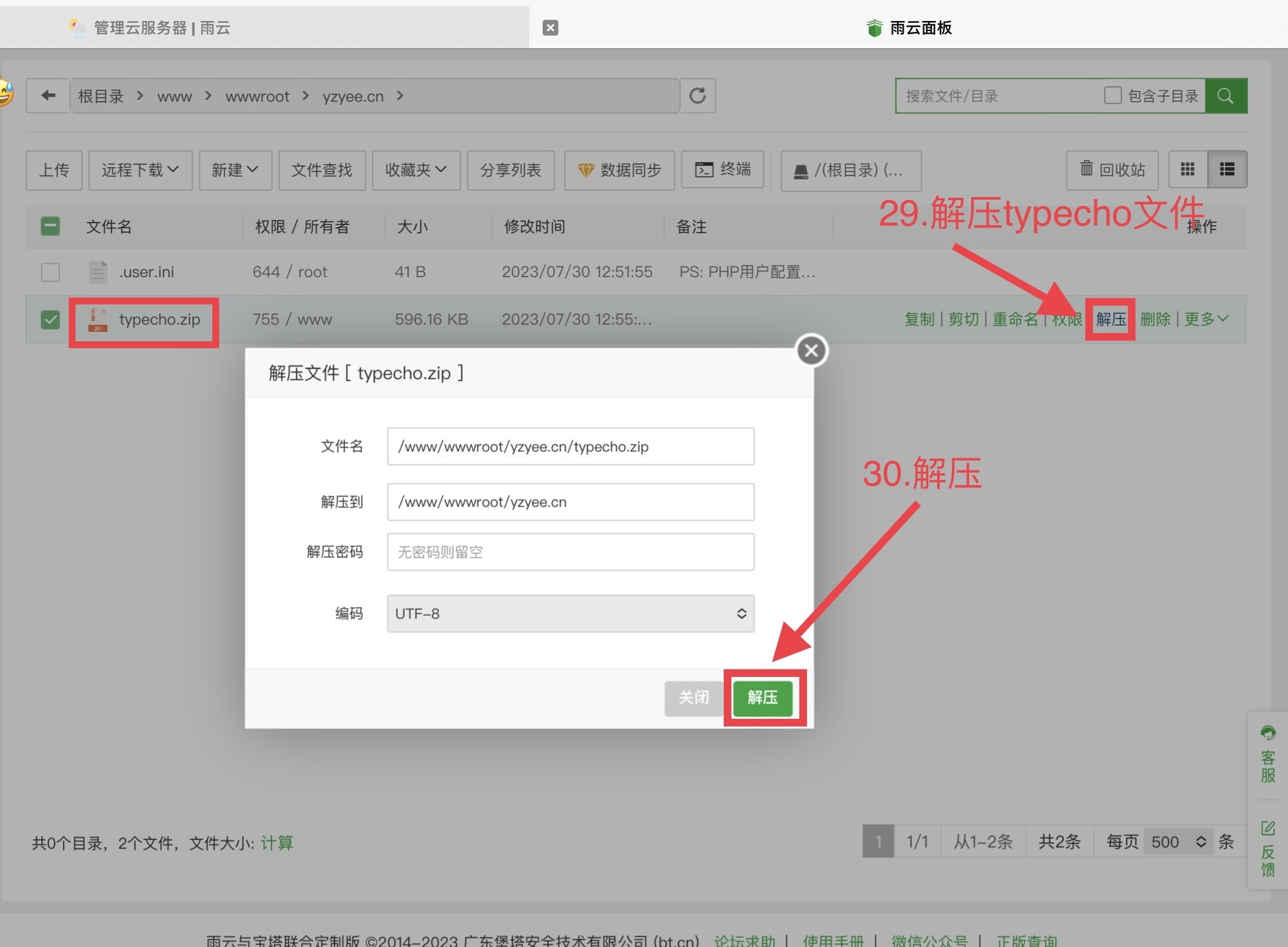Click the 上传 upload button
This screenshot has height=947, width=1288.
coord(54,170)
